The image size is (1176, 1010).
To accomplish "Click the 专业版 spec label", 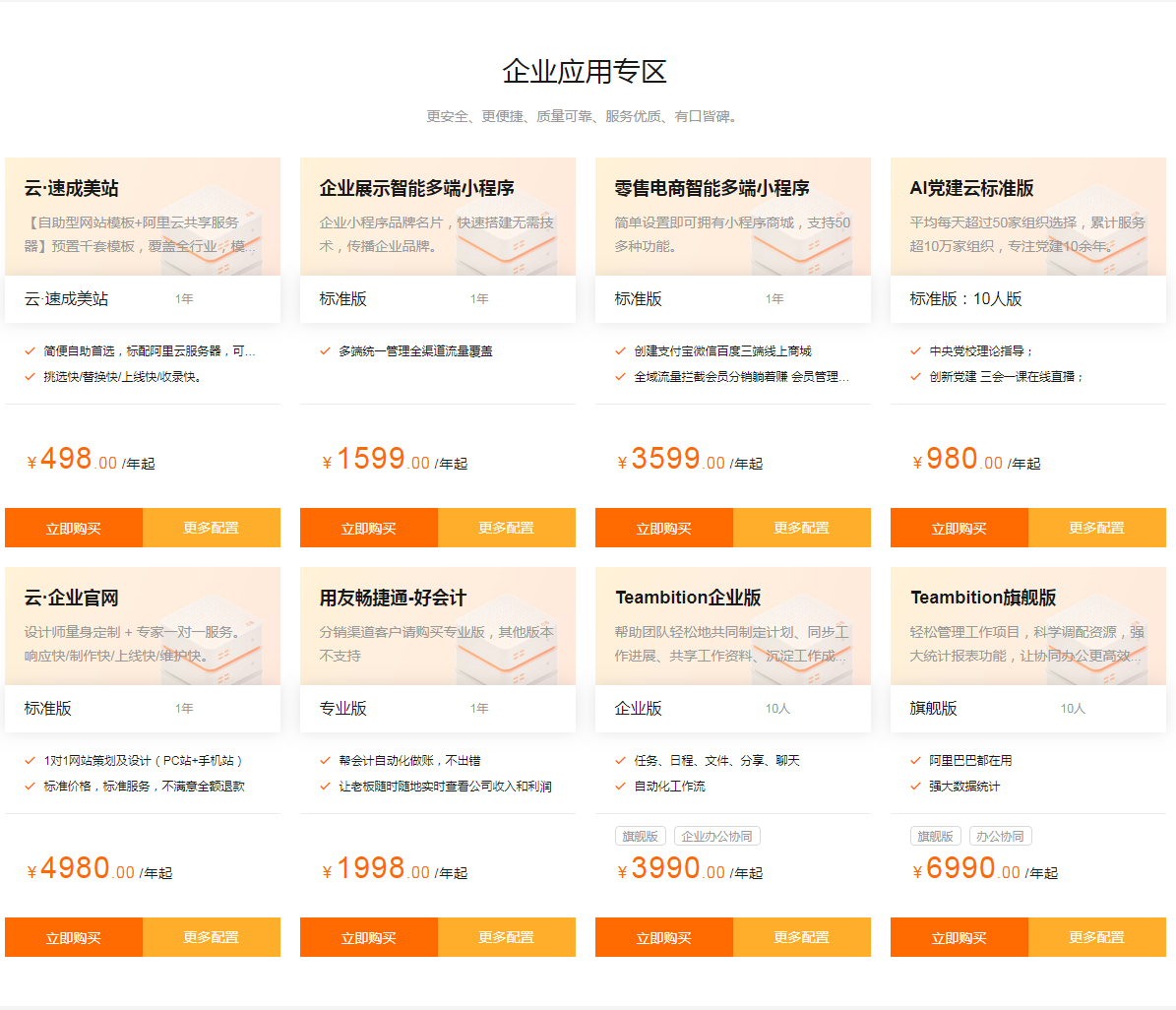I will [343, 709].
